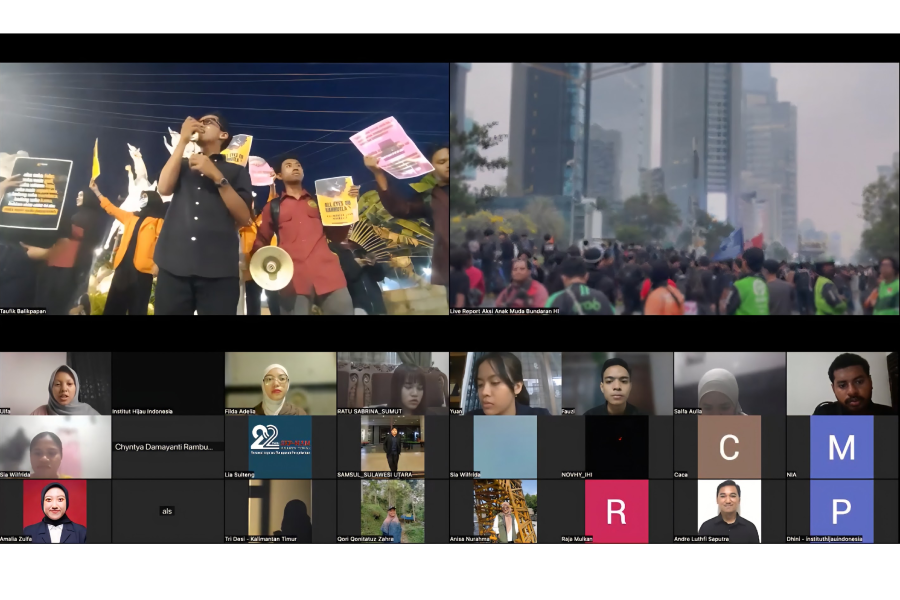The image size is (900, 600).
Task: Select the Tri Desi - Kalimantan Timur tile
Action: [280, 512]
